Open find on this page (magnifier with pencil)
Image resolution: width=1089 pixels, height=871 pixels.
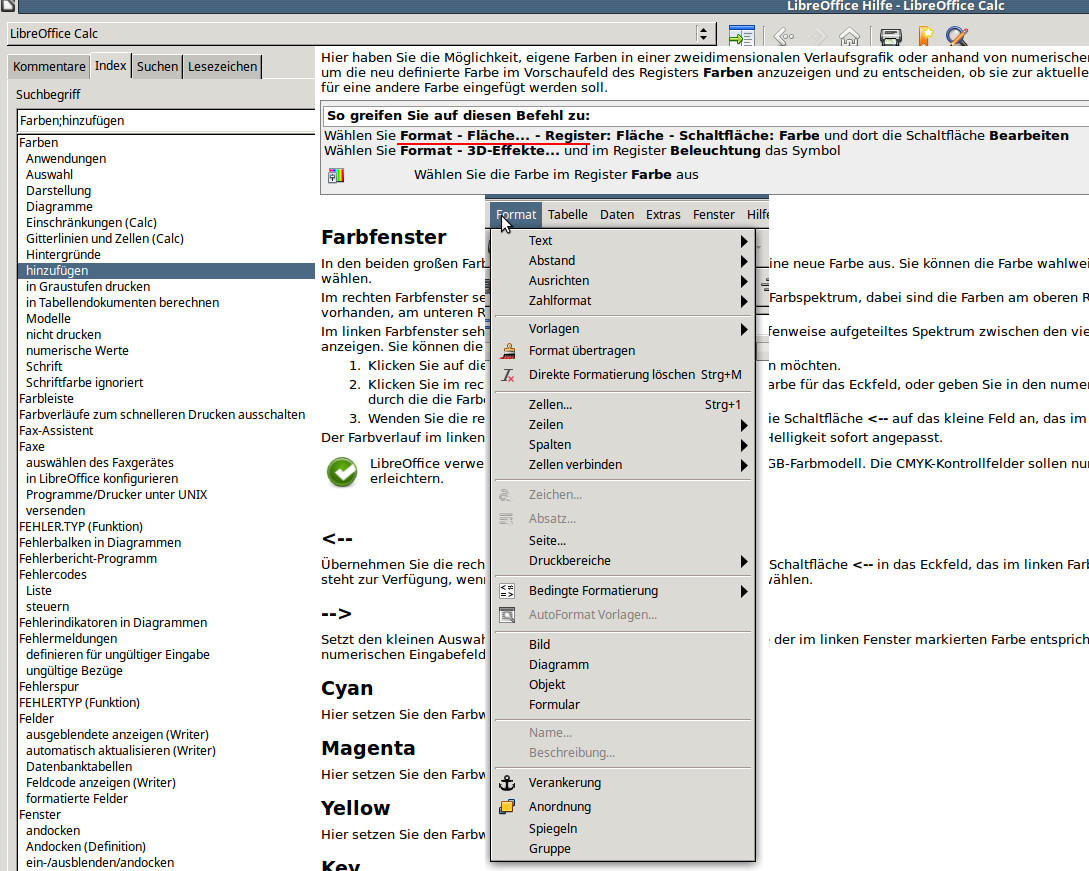[x=957, y=35]
